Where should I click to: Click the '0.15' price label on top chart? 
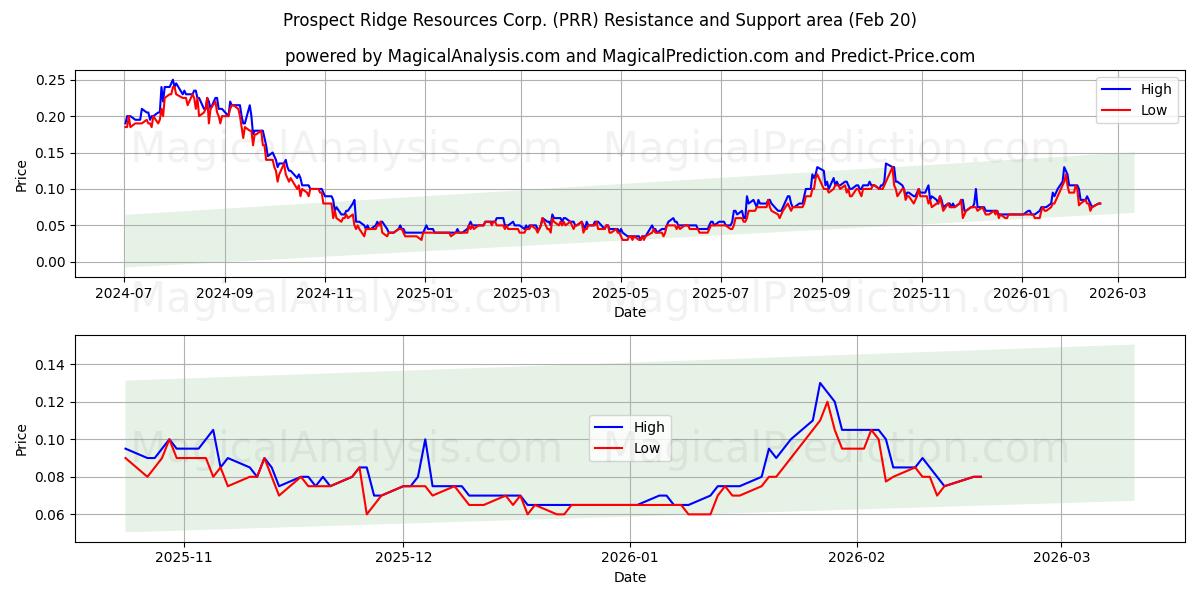click(52, 153)
